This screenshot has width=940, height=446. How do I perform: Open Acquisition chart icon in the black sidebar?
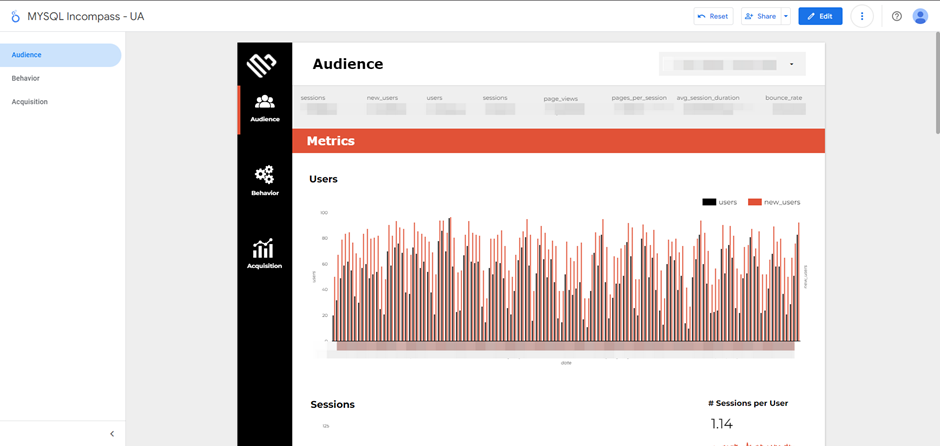(264, 249)
